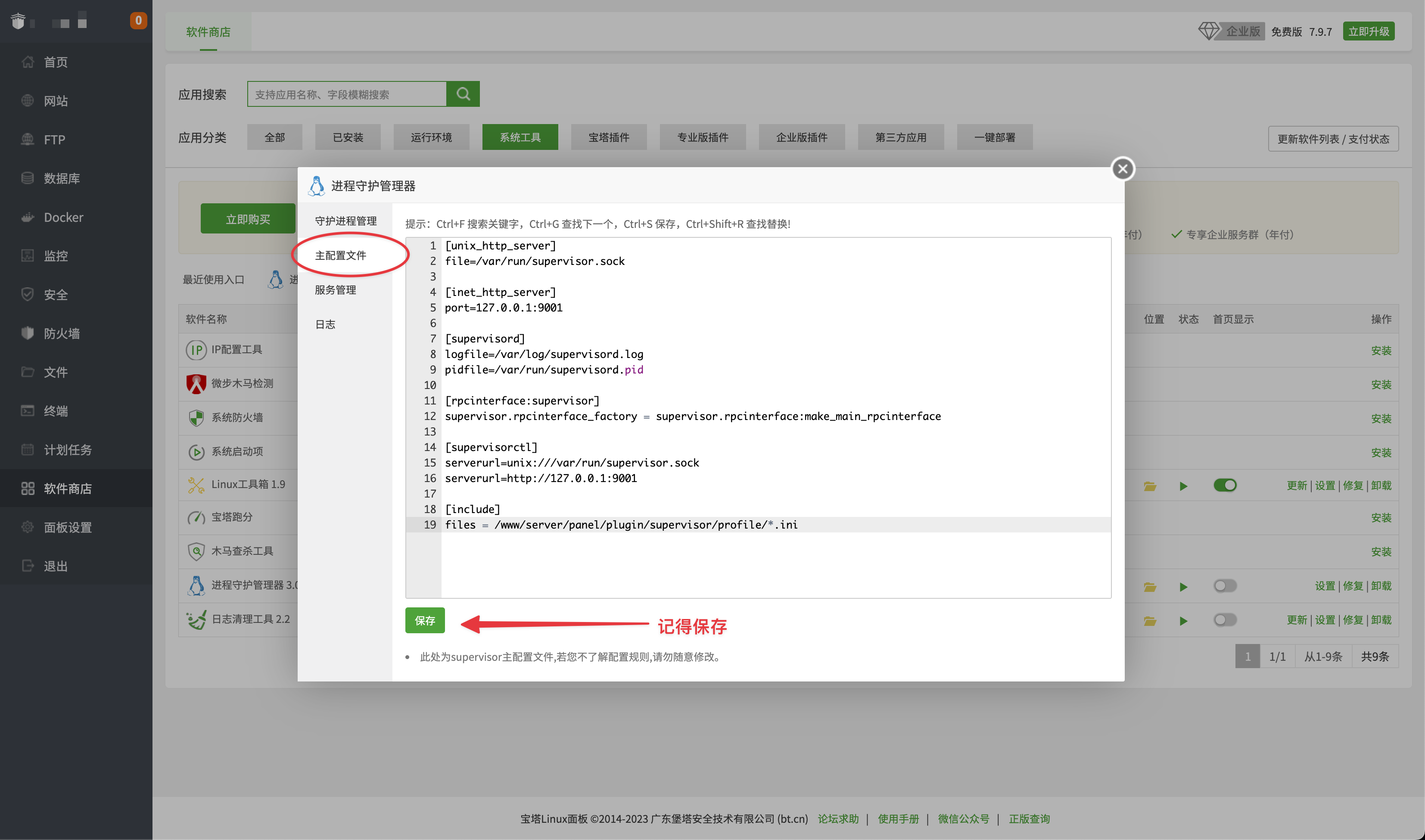Toggle homepage display for 进程守护管理器

(x=1225, y=586)
